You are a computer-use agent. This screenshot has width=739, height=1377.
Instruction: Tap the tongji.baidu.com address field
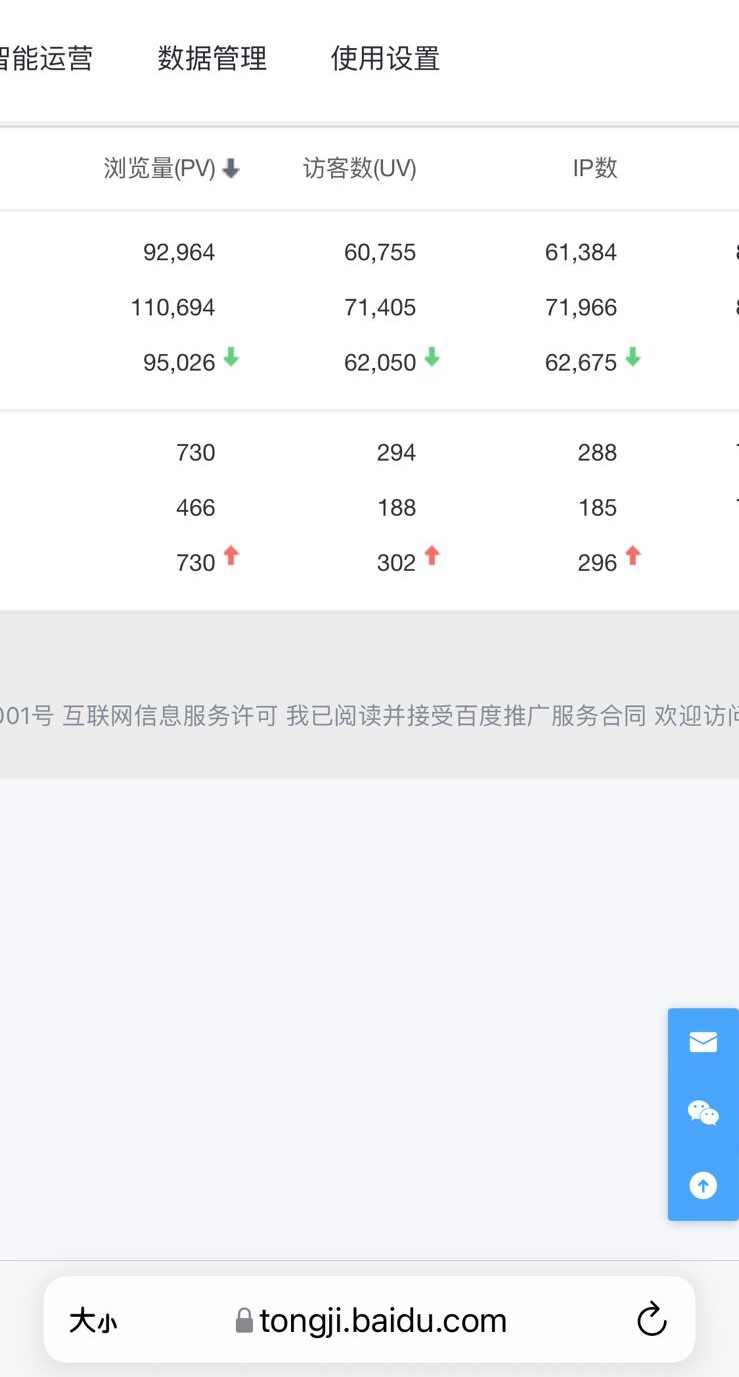[x=383, y=1321]
